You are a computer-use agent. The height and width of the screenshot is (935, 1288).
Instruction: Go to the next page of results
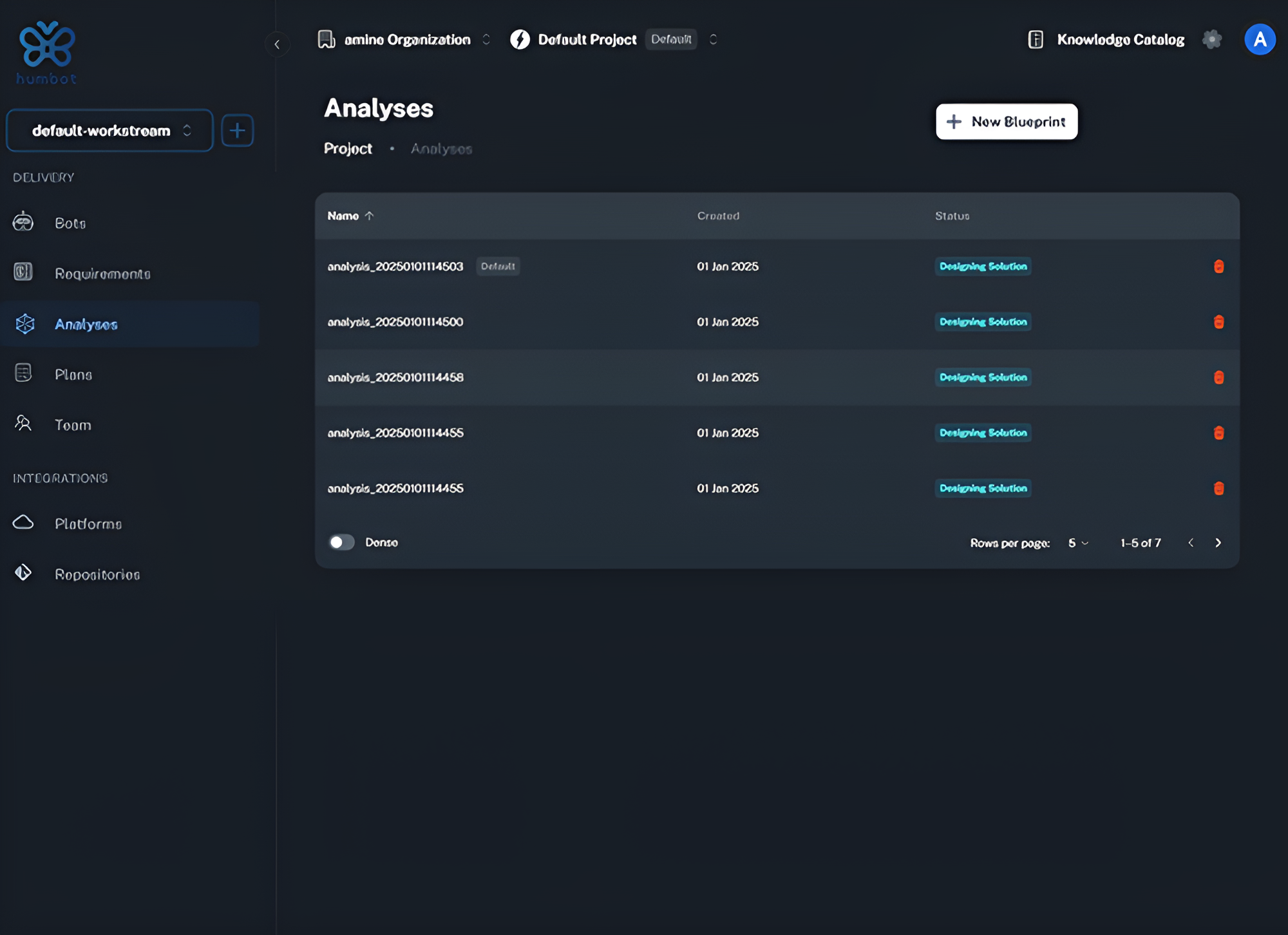tap(1218, 543)
